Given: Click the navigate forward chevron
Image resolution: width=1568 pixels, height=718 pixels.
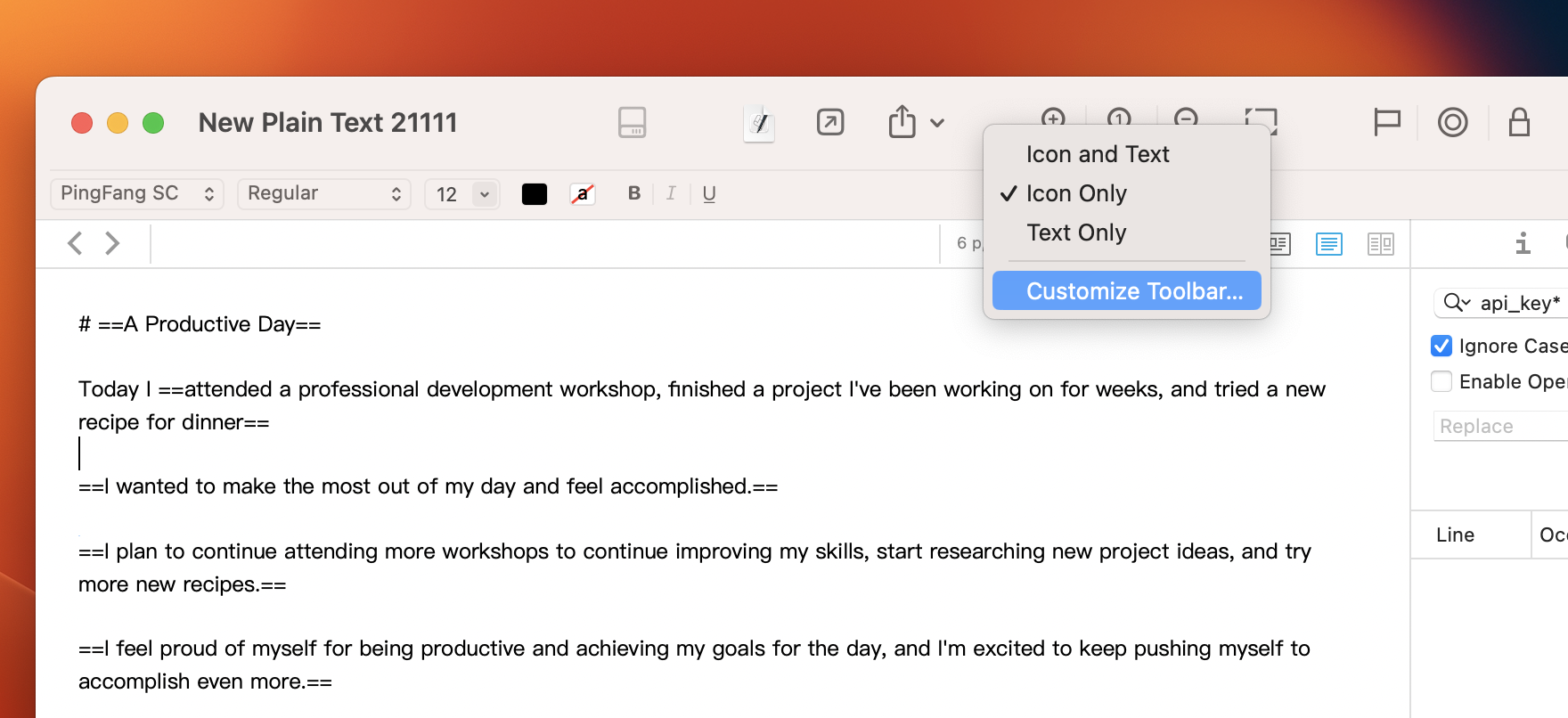Looking at the screenshot, I should pyautogui.click(x=112, y=243).
